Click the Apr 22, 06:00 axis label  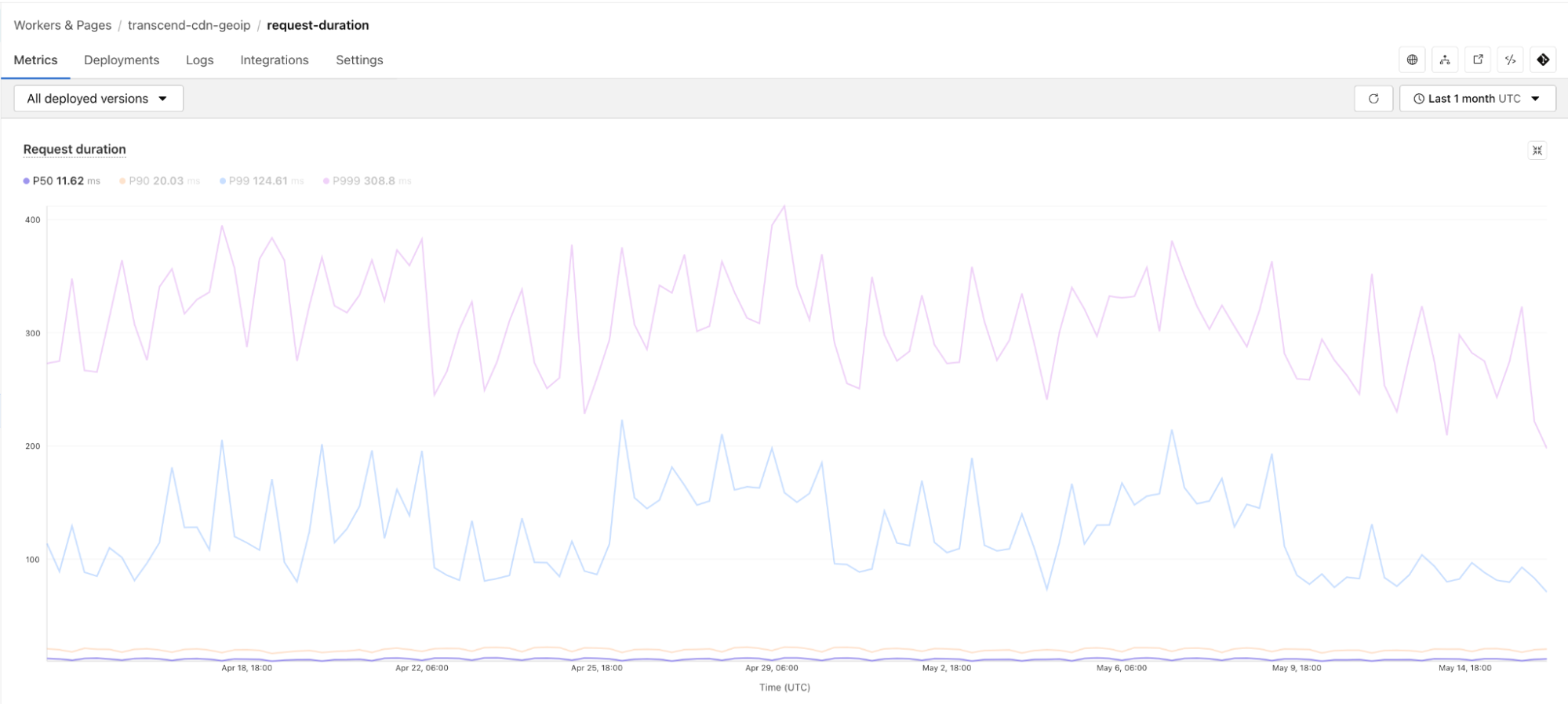pos(422,668)
